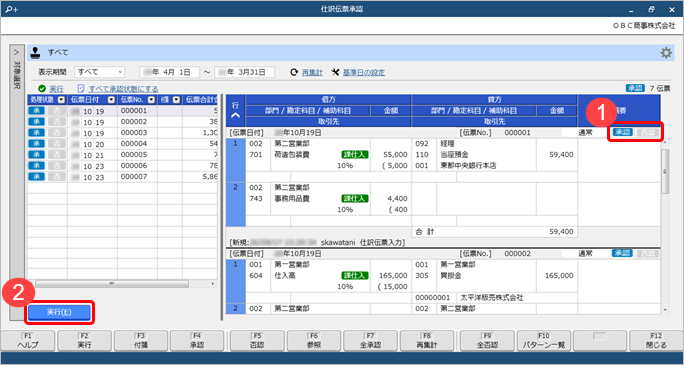Toggle 承 for slip 000005 in list
684x365 pixels.
pos(37,154)
